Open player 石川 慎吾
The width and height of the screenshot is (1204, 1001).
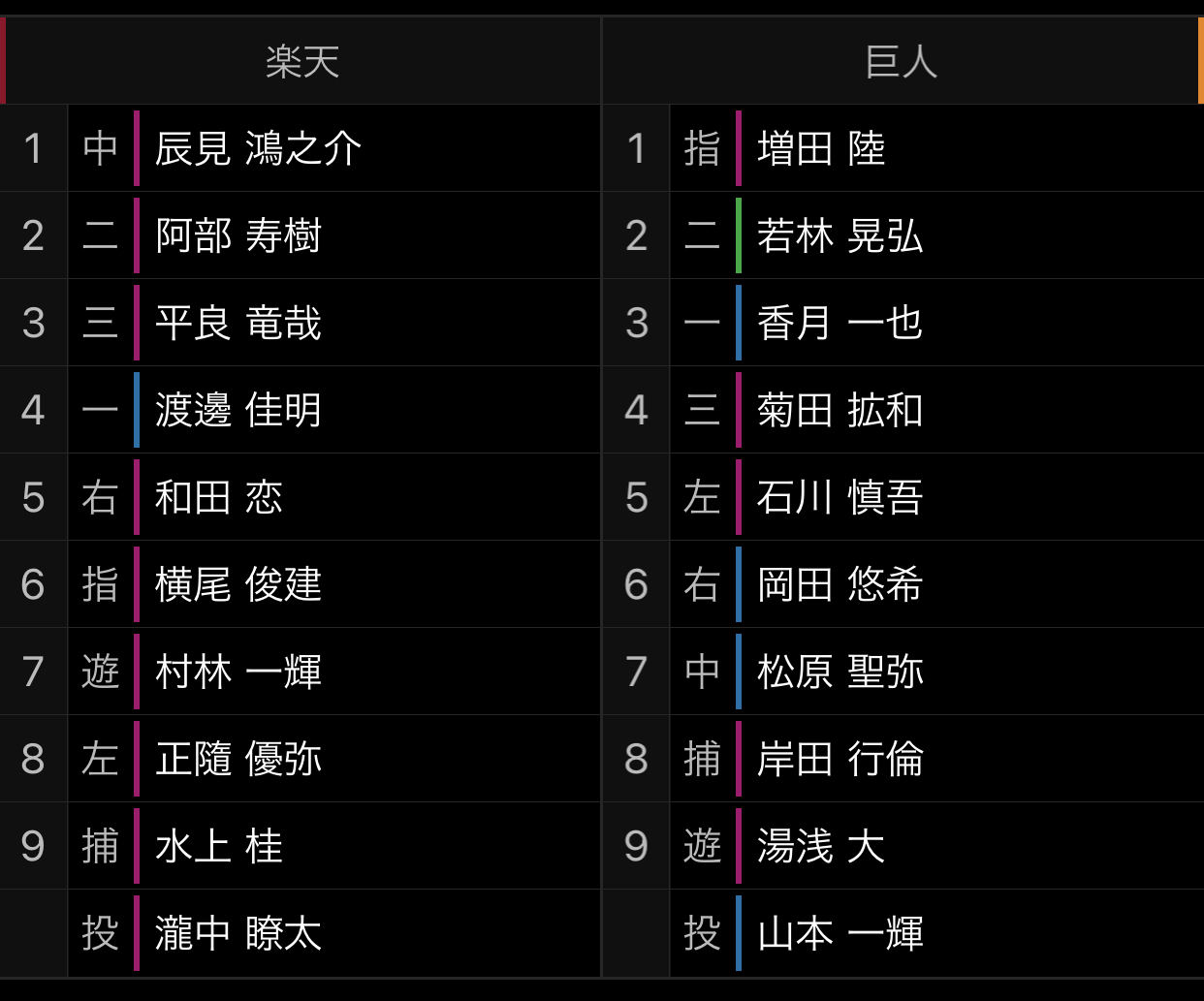click(840, 497)
